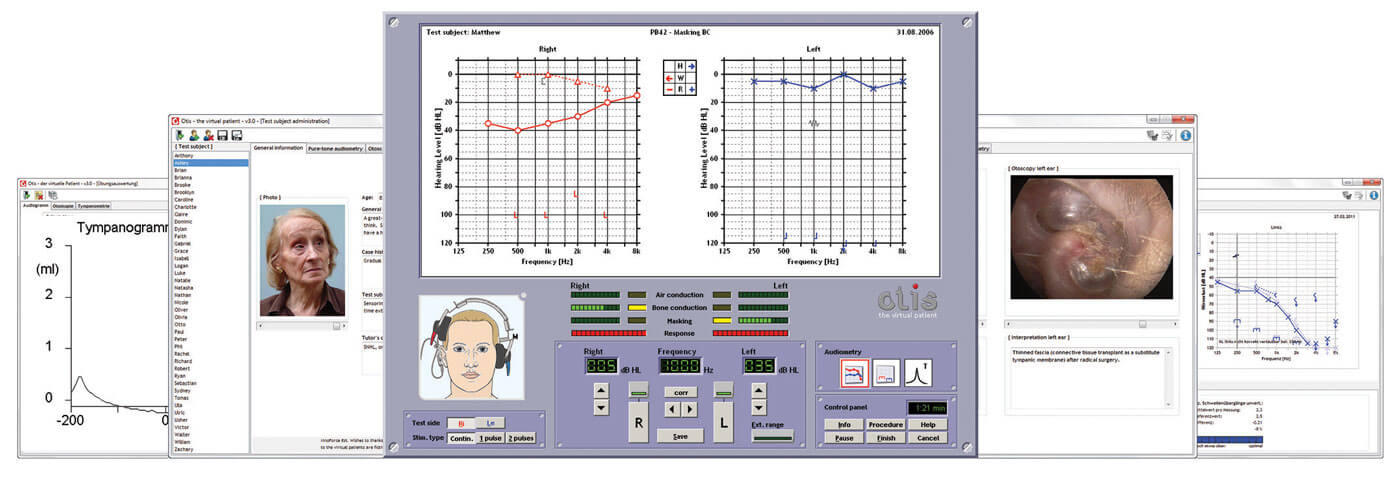Choose the 1 pulse stimulus type
This screenshot has height=477, width=1400.
coord(490,438)
